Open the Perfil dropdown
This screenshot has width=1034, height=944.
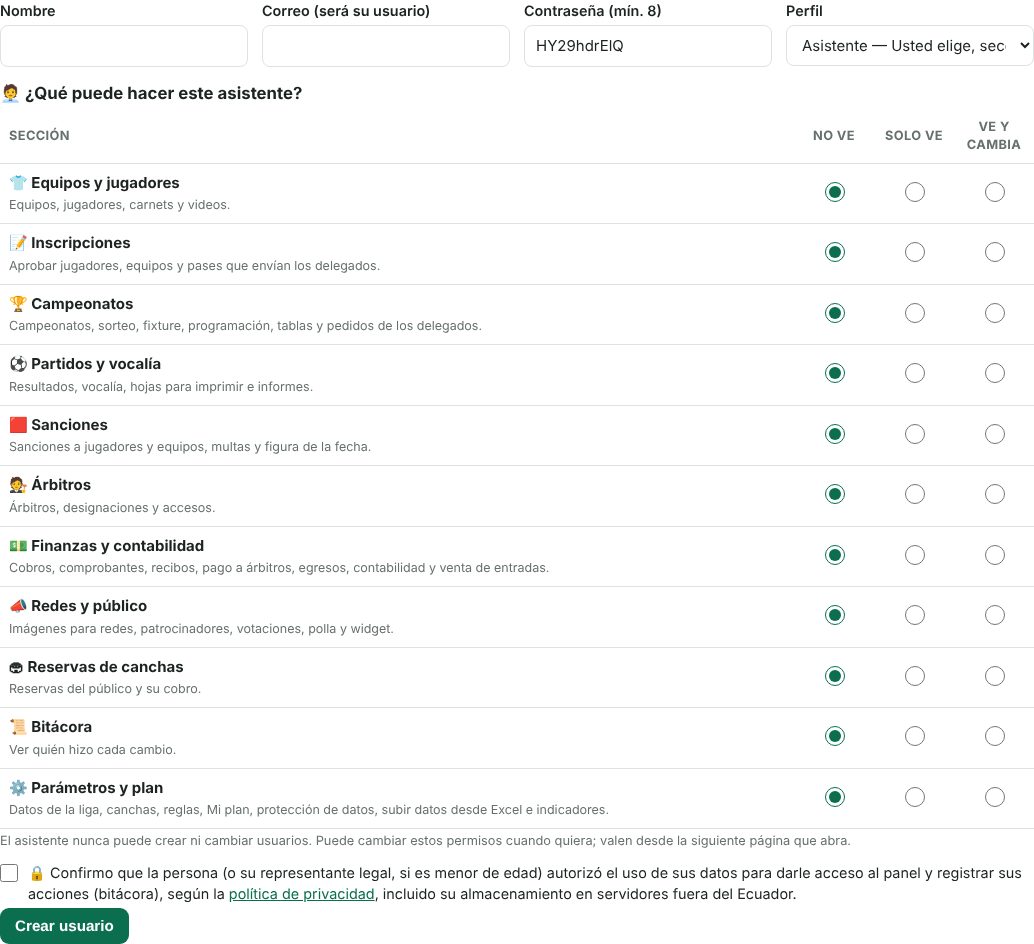click(909, 45)
